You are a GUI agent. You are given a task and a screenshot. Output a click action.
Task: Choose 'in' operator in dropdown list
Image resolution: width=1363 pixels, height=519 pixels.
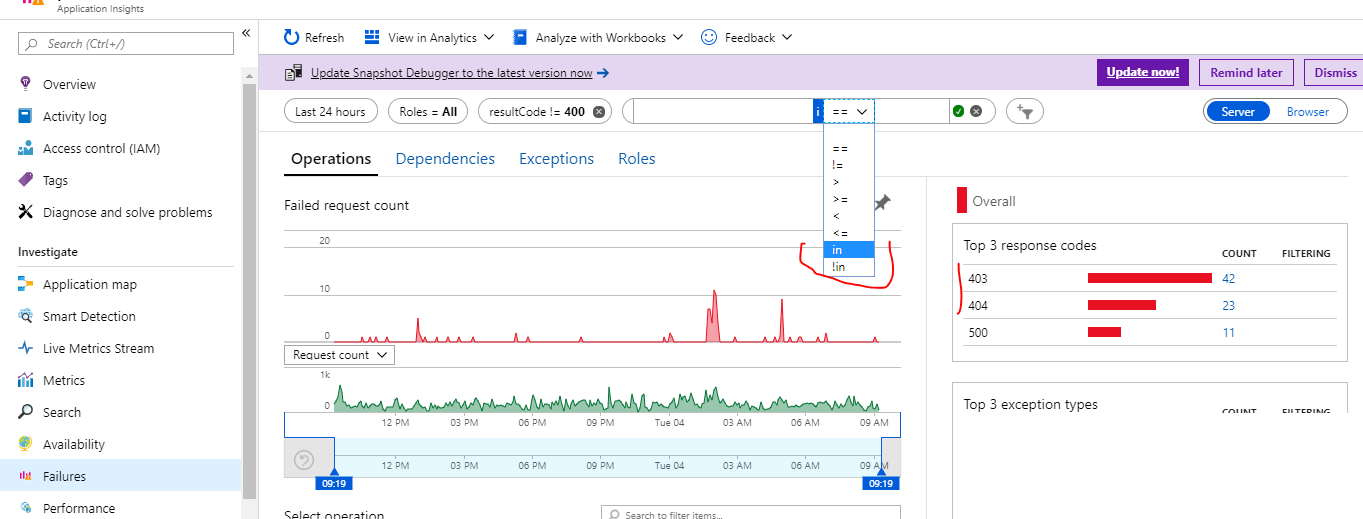click(849, 250)
